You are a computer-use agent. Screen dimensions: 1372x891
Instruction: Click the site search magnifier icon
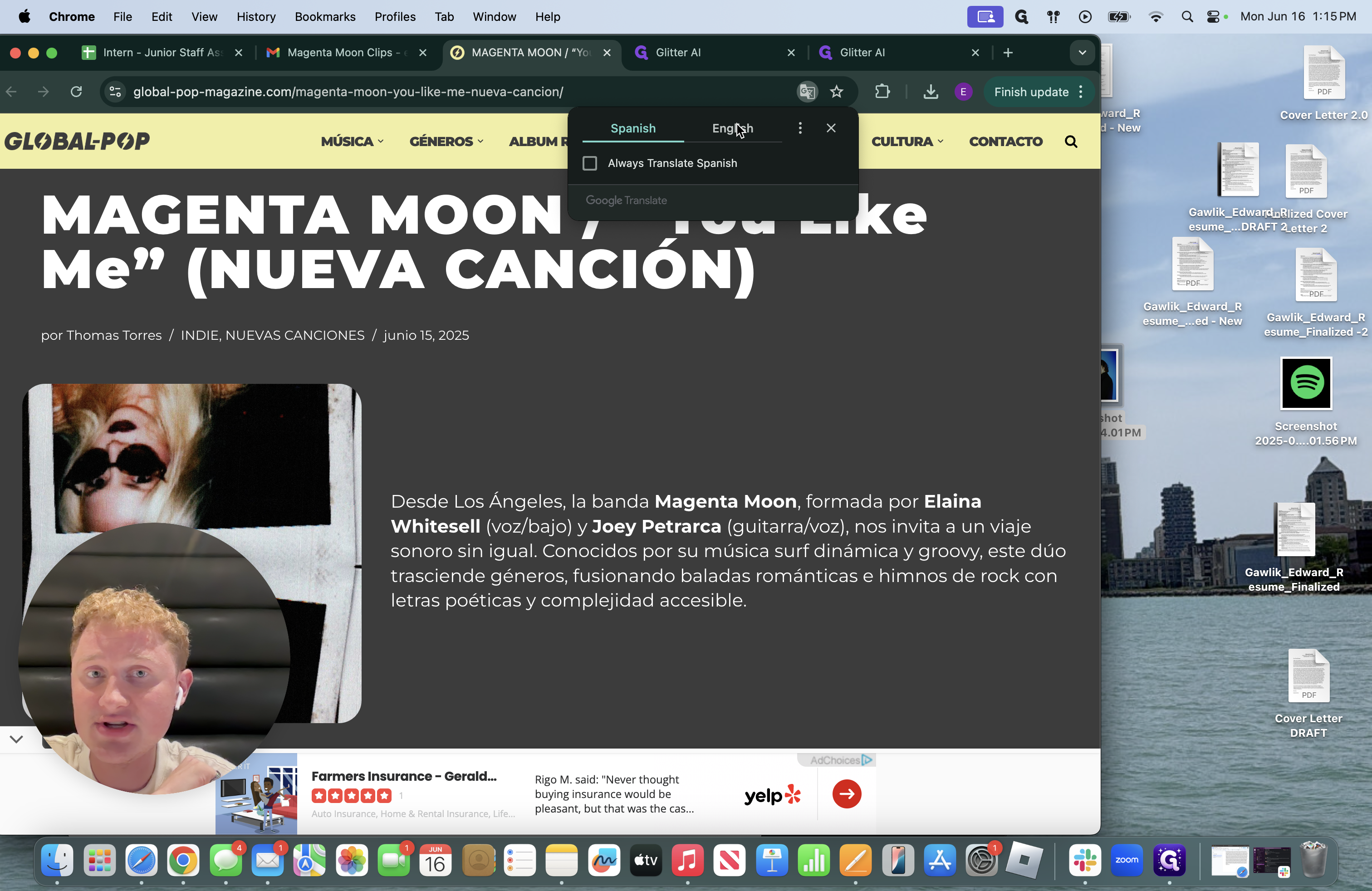click(1070, 141)
